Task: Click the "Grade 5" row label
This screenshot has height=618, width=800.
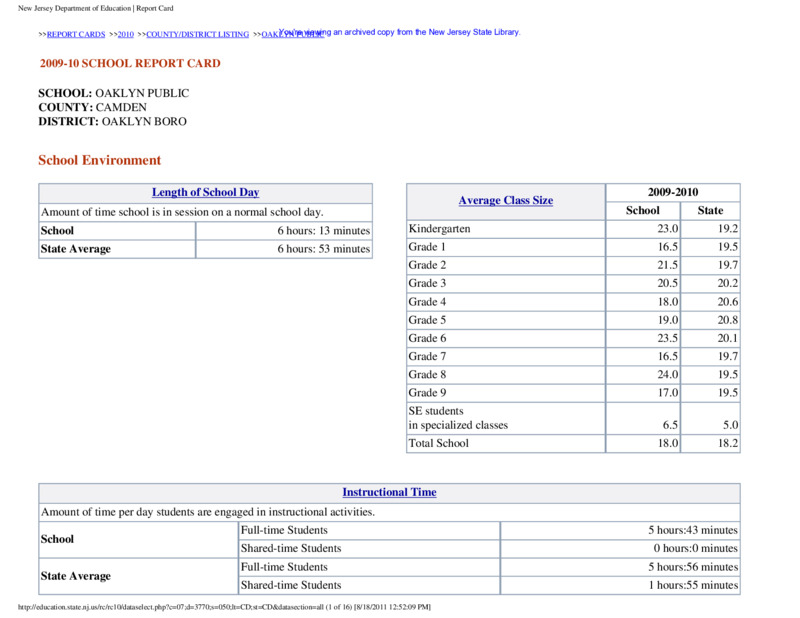Action: 427,320
